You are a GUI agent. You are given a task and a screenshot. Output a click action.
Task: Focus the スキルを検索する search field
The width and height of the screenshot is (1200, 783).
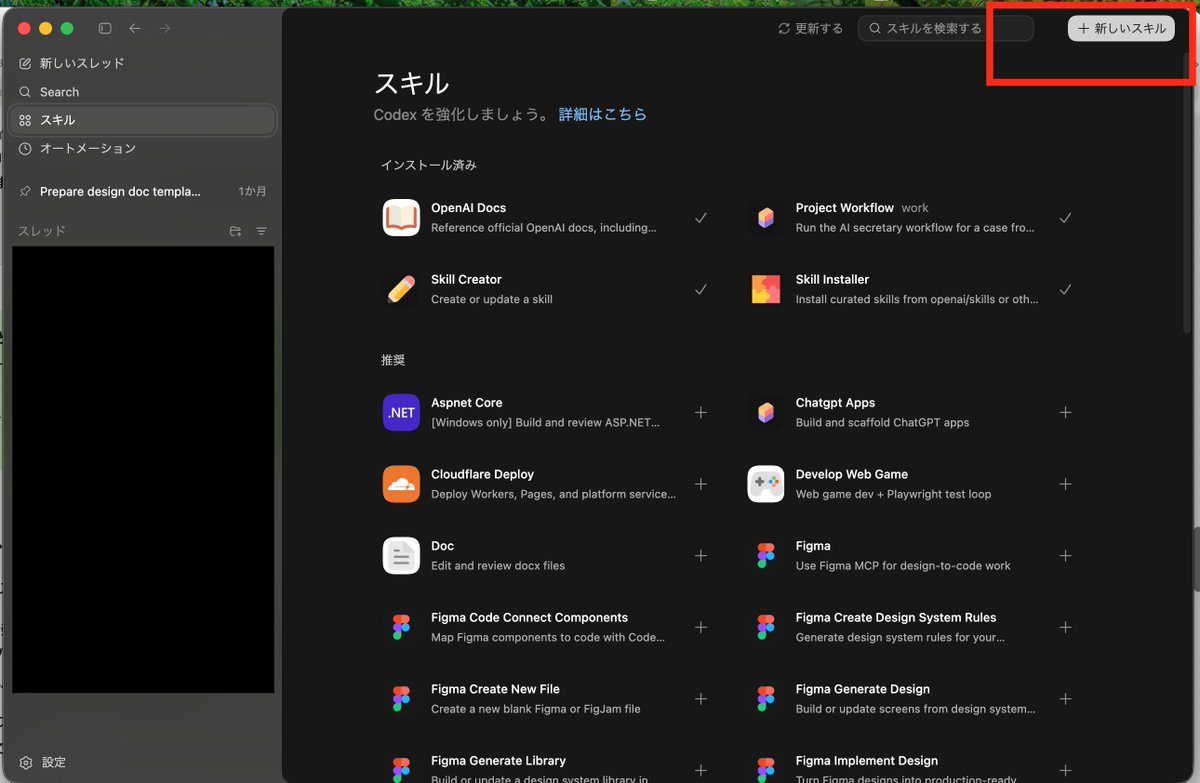pyautogui.click(x=945, y=29)
